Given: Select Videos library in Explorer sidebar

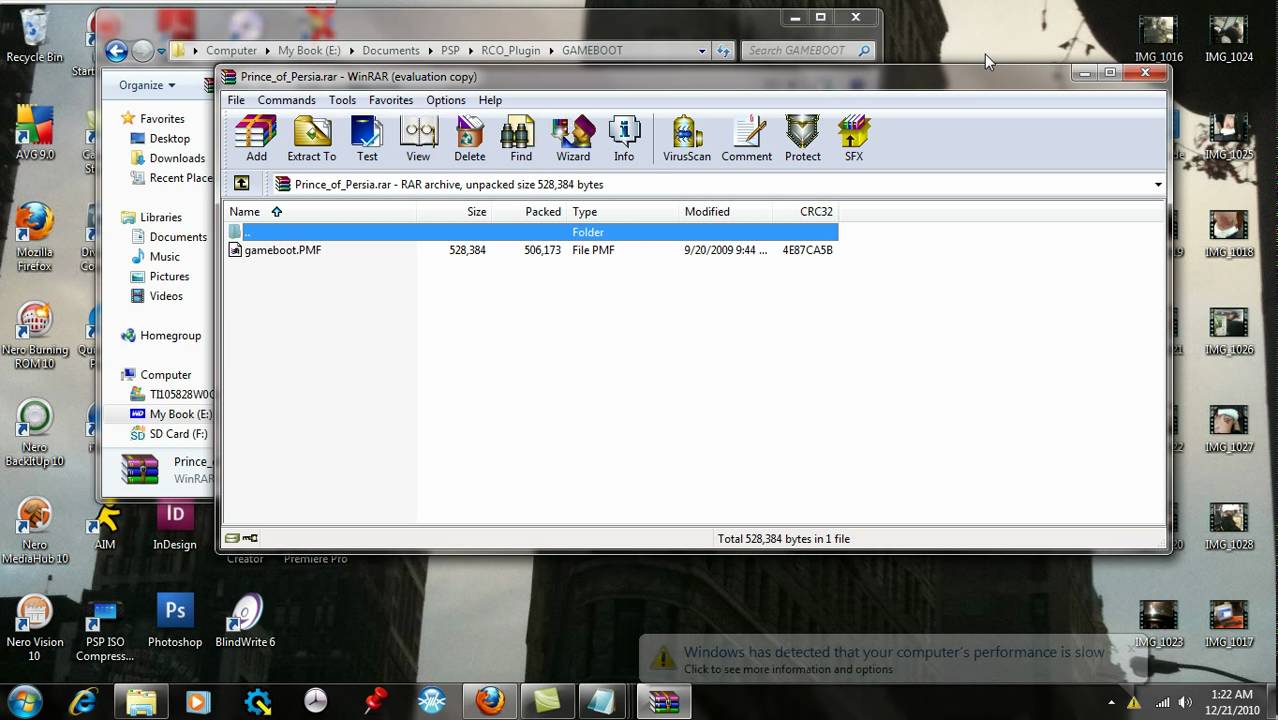Looking at the screenshot, I should [x=165, y=296].
